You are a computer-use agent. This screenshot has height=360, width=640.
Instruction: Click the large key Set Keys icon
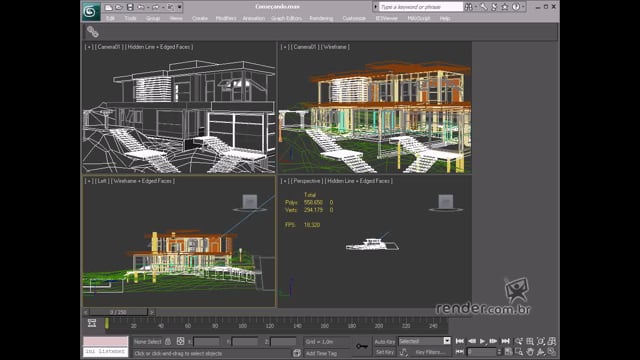pos(362,346)
